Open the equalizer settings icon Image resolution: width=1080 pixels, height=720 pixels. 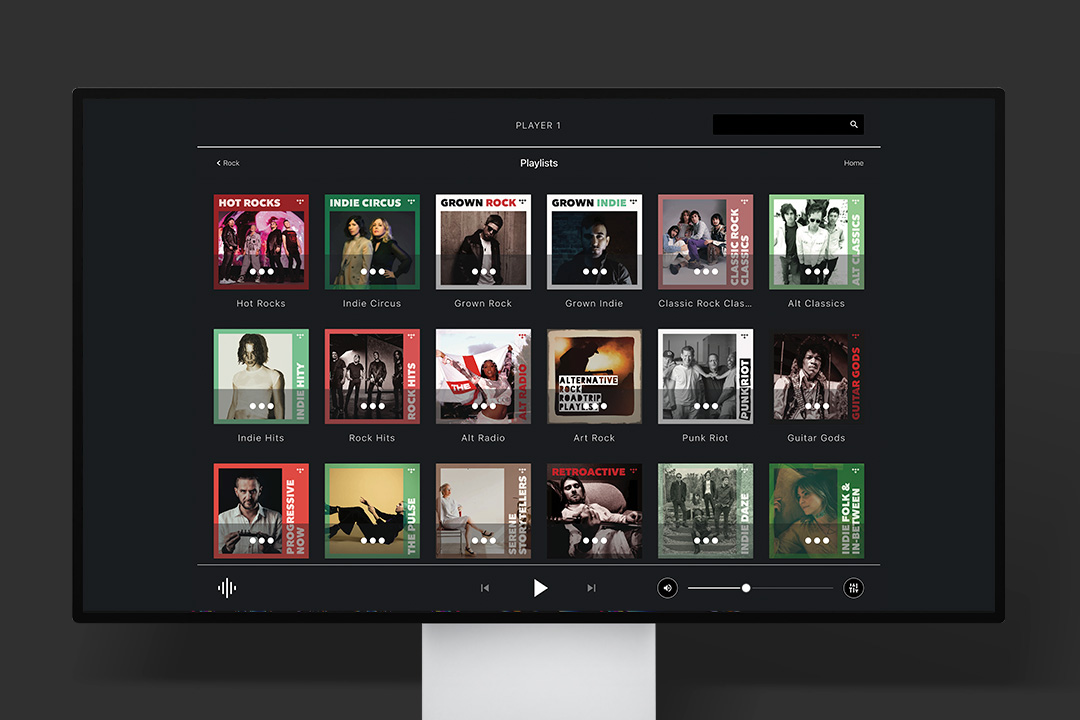pos(853,588)
